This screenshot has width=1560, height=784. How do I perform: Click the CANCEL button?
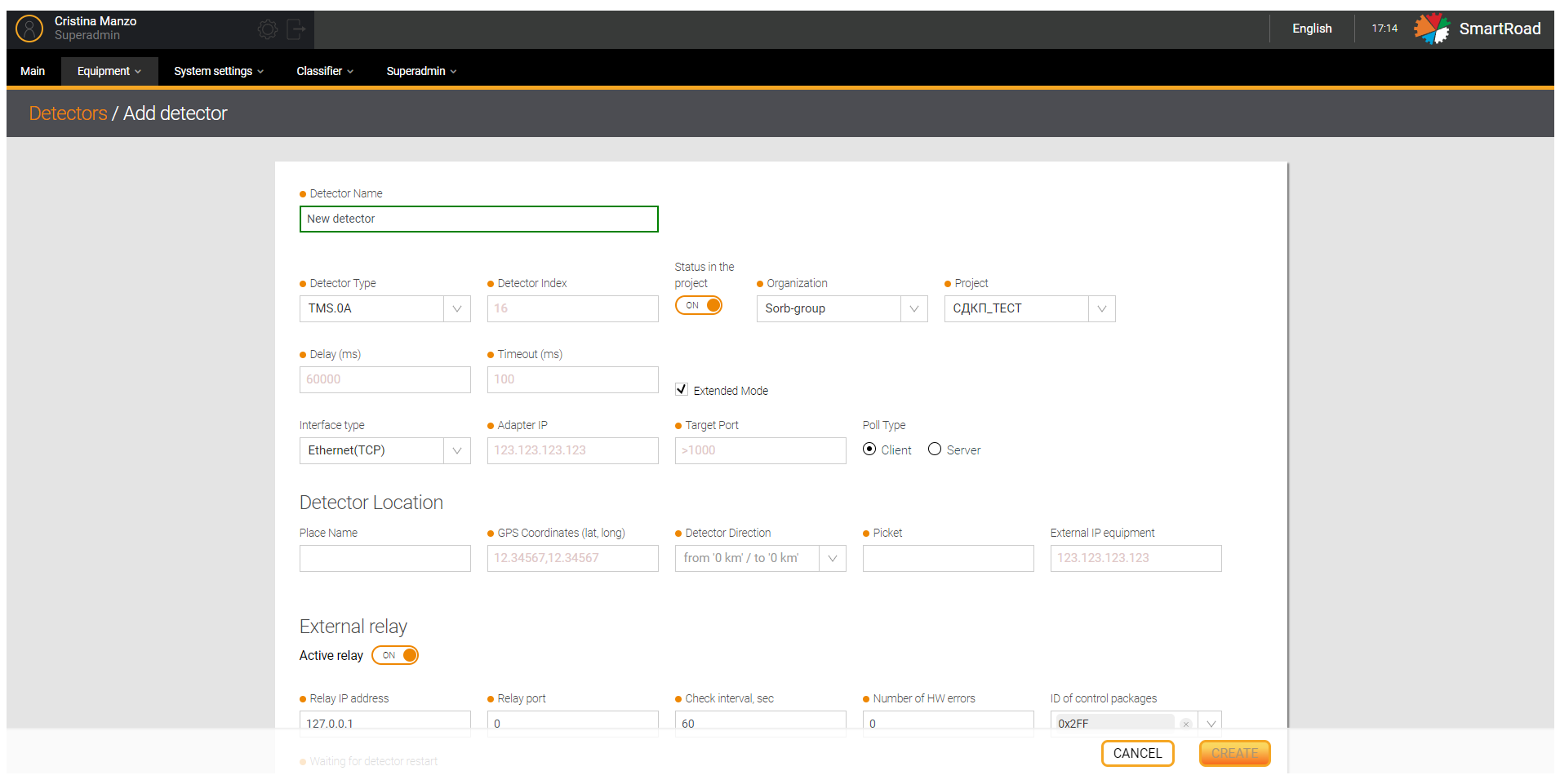tap(1138, 753)
